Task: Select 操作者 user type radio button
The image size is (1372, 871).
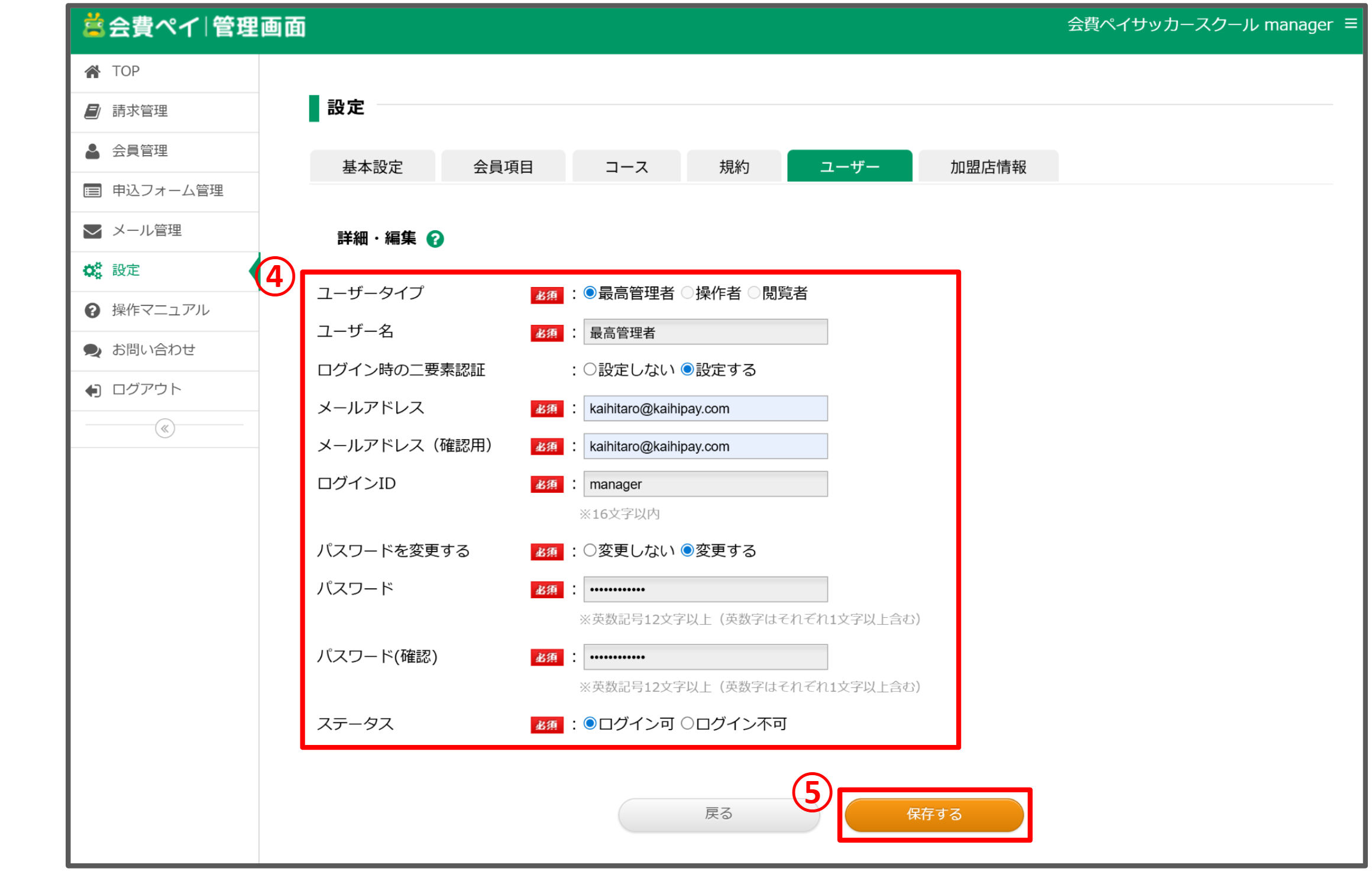Action: pos(687,293)
